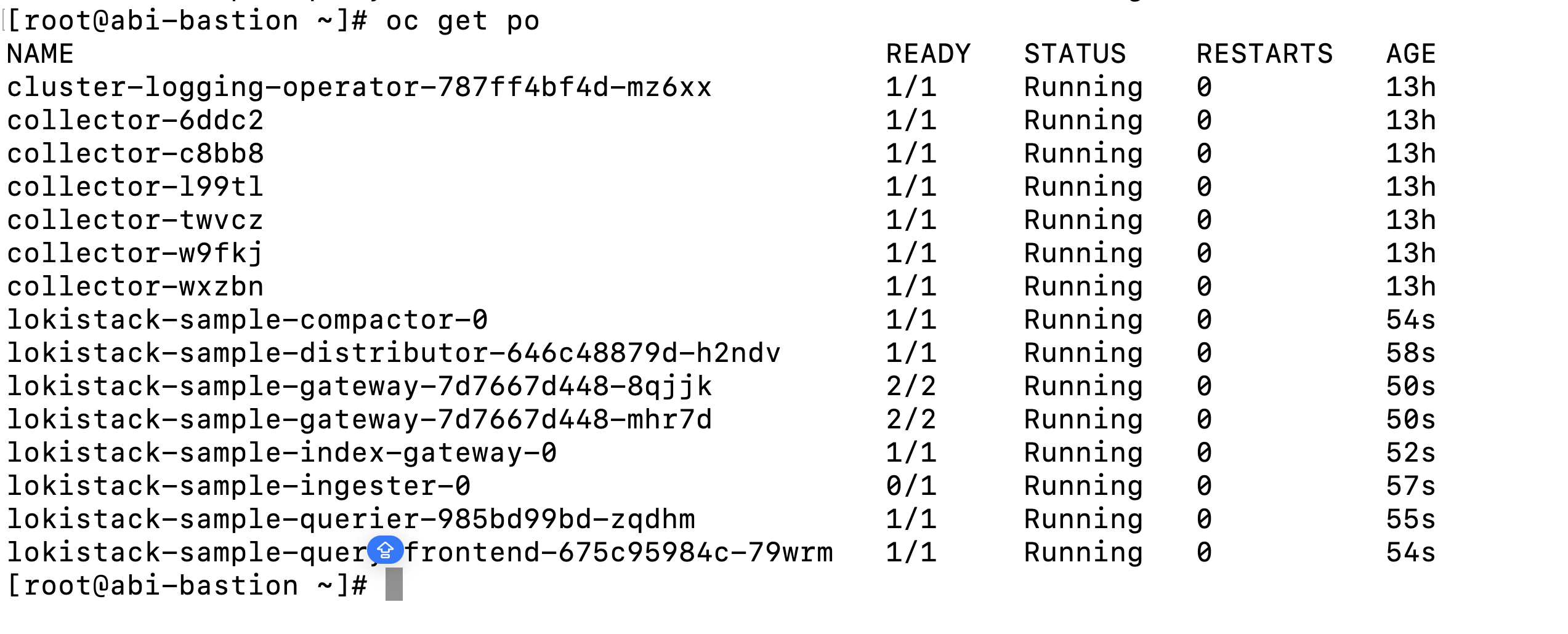Click the collector-twvcz pod name
The height and width of the screenshot is (634, 1568).
[135, 220]
